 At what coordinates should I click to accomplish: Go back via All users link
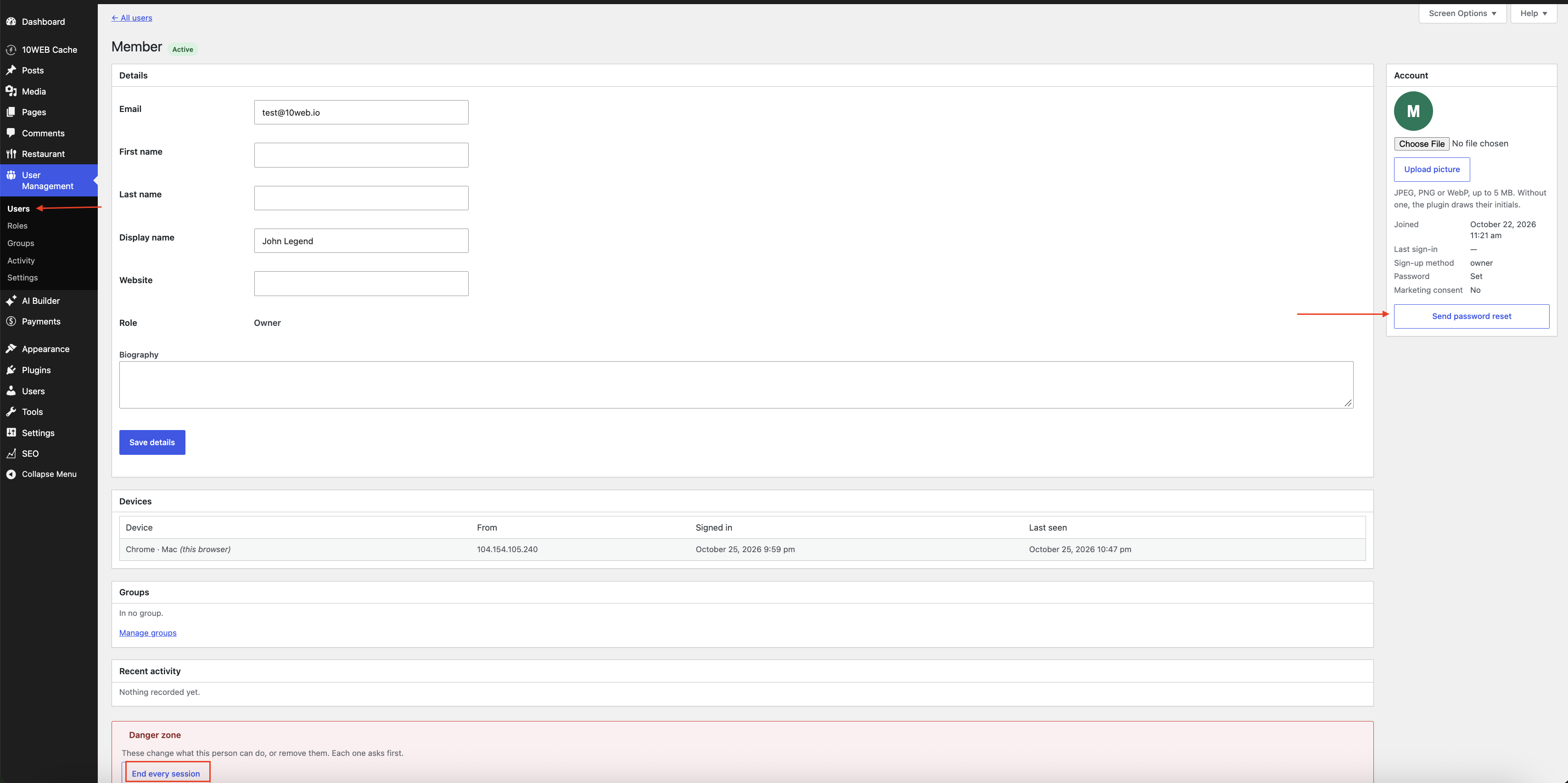tap(132, 17)
